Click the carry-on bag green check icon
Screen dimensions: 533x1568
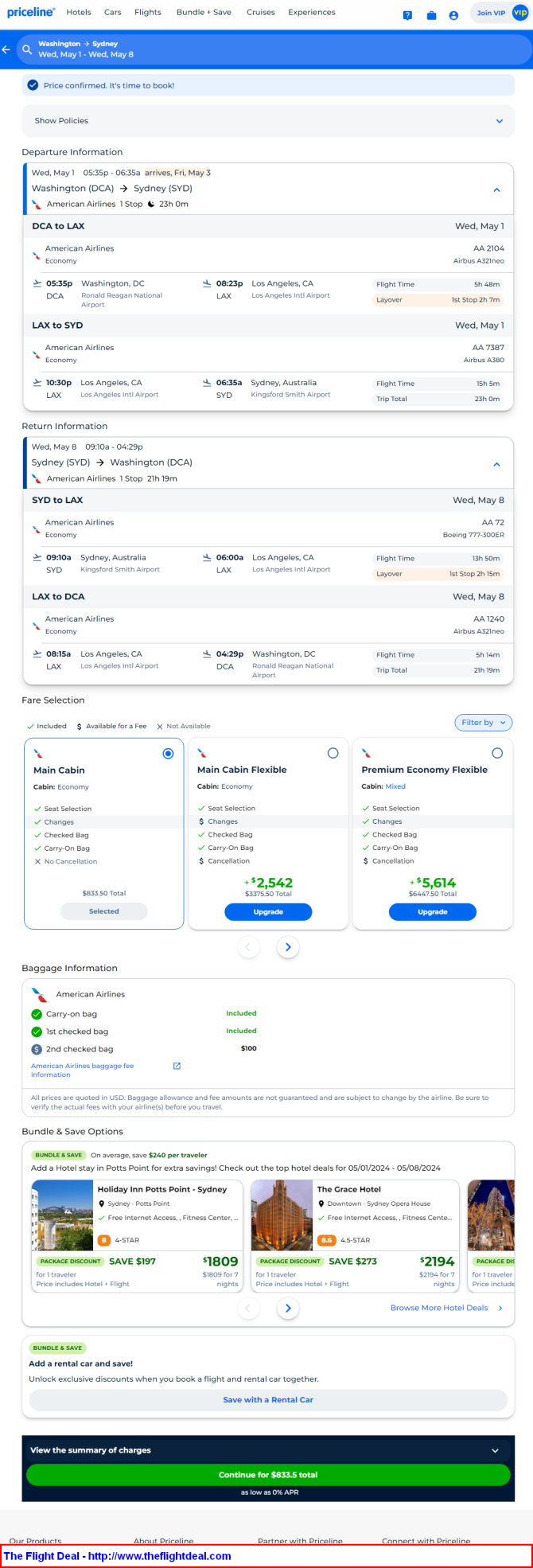pos(37,1014)
